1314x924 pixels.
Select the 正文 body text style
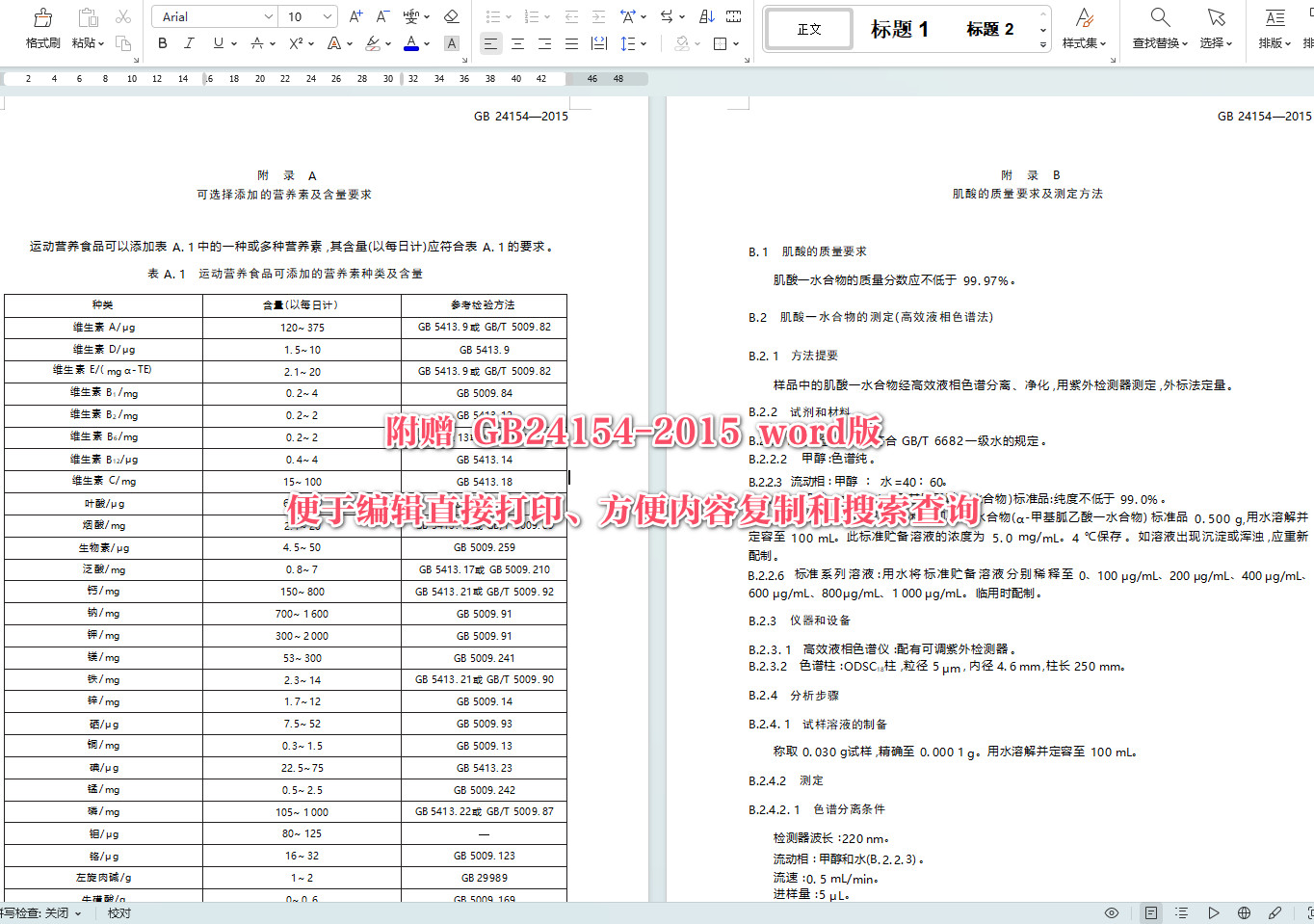click(808, 29)
